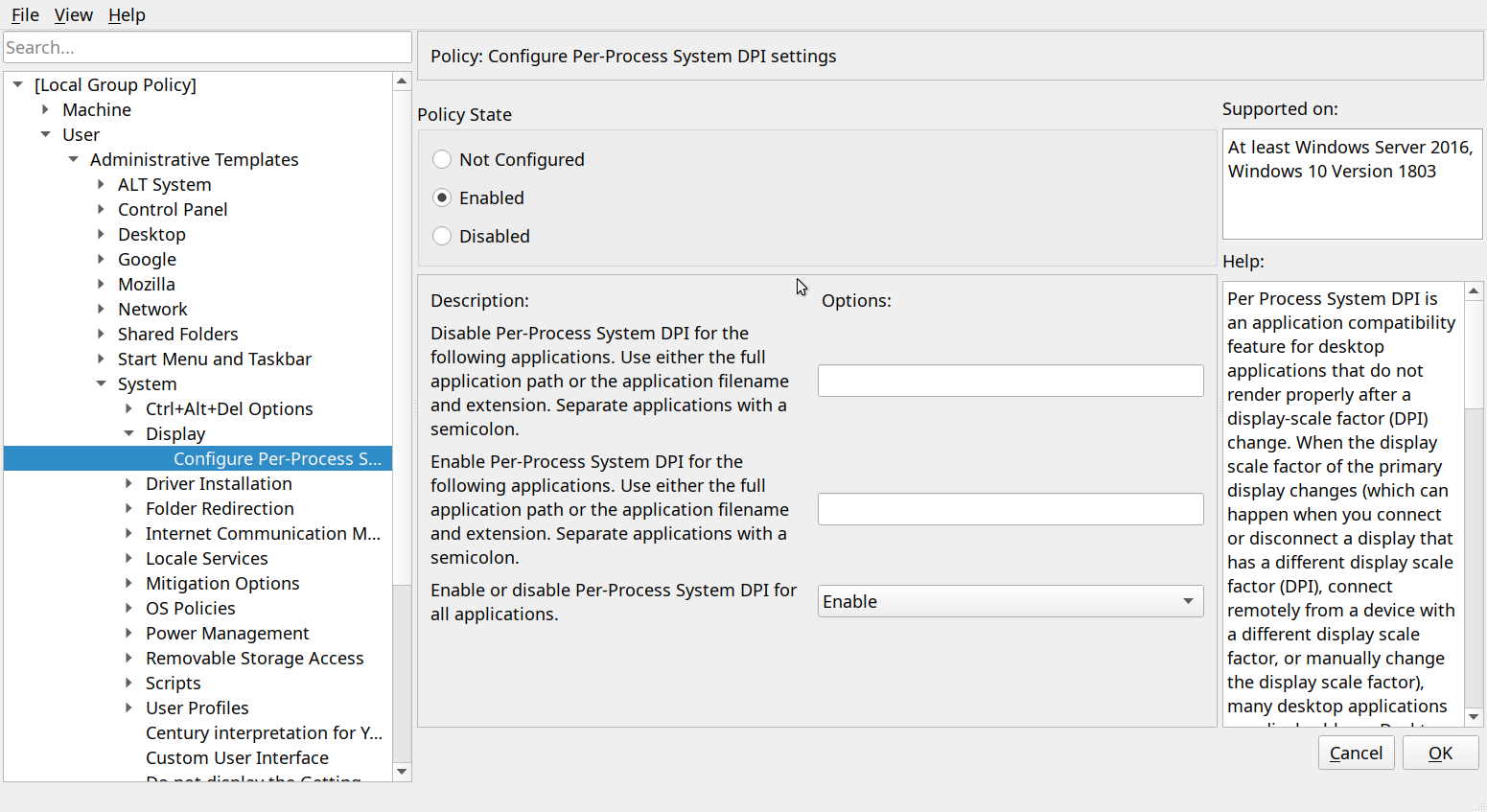Expand the Mozilla node
Image resolution: width=1487 pixels, height=812 pixels.
coord(102,284)
